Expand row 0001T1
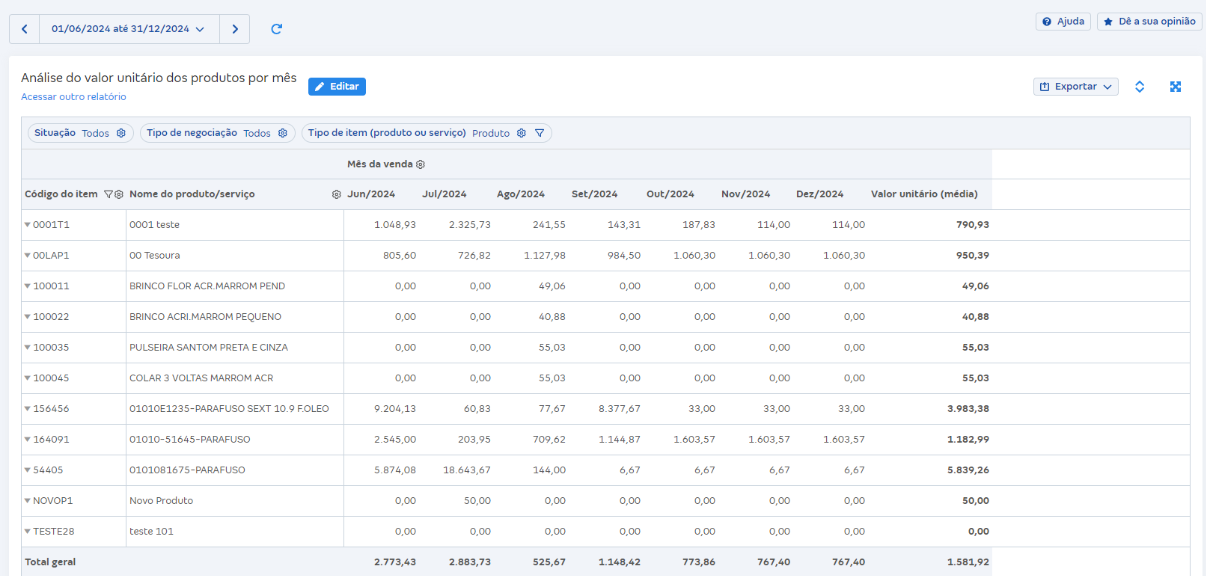The image size is (1206, 576). pos(27,225)
